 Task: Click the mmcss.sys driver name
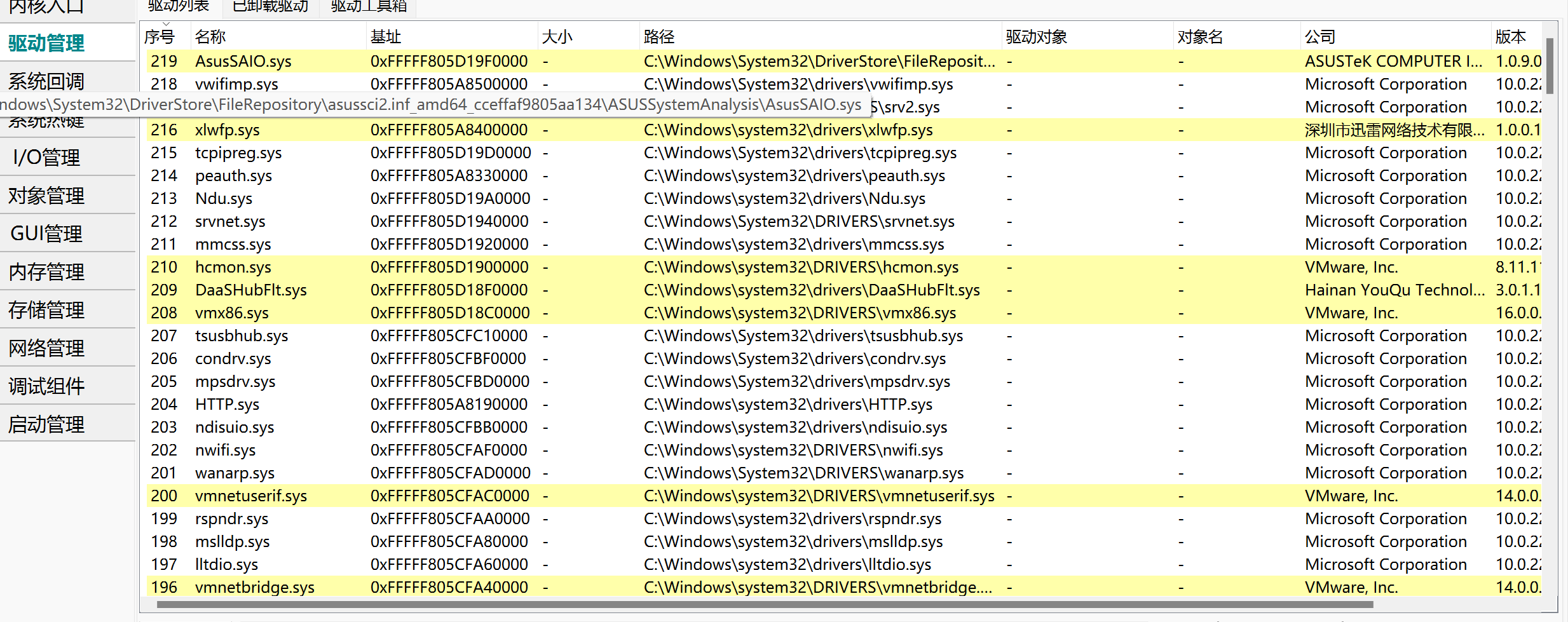click(x=233, y=244)
